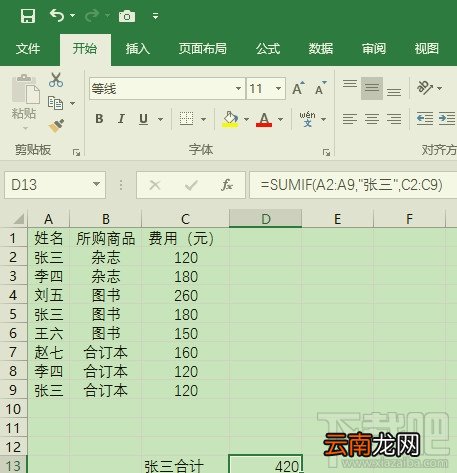Click the text orientation icon
457x473 pixels.
pyautogui.click(x=424, y=88)
